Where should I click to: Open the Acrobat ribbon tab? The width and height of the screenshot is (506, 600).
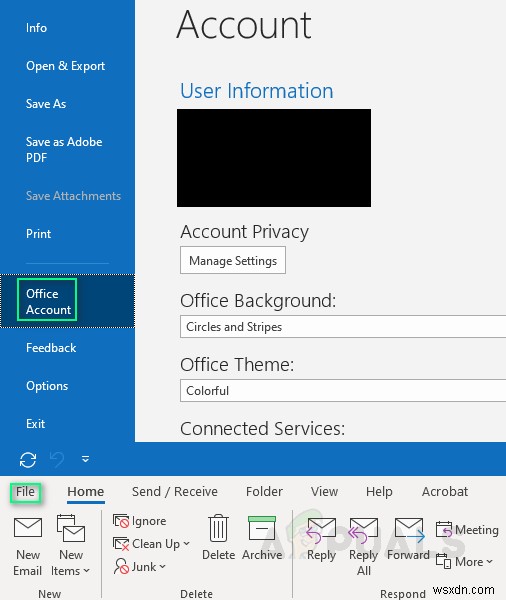445,492
